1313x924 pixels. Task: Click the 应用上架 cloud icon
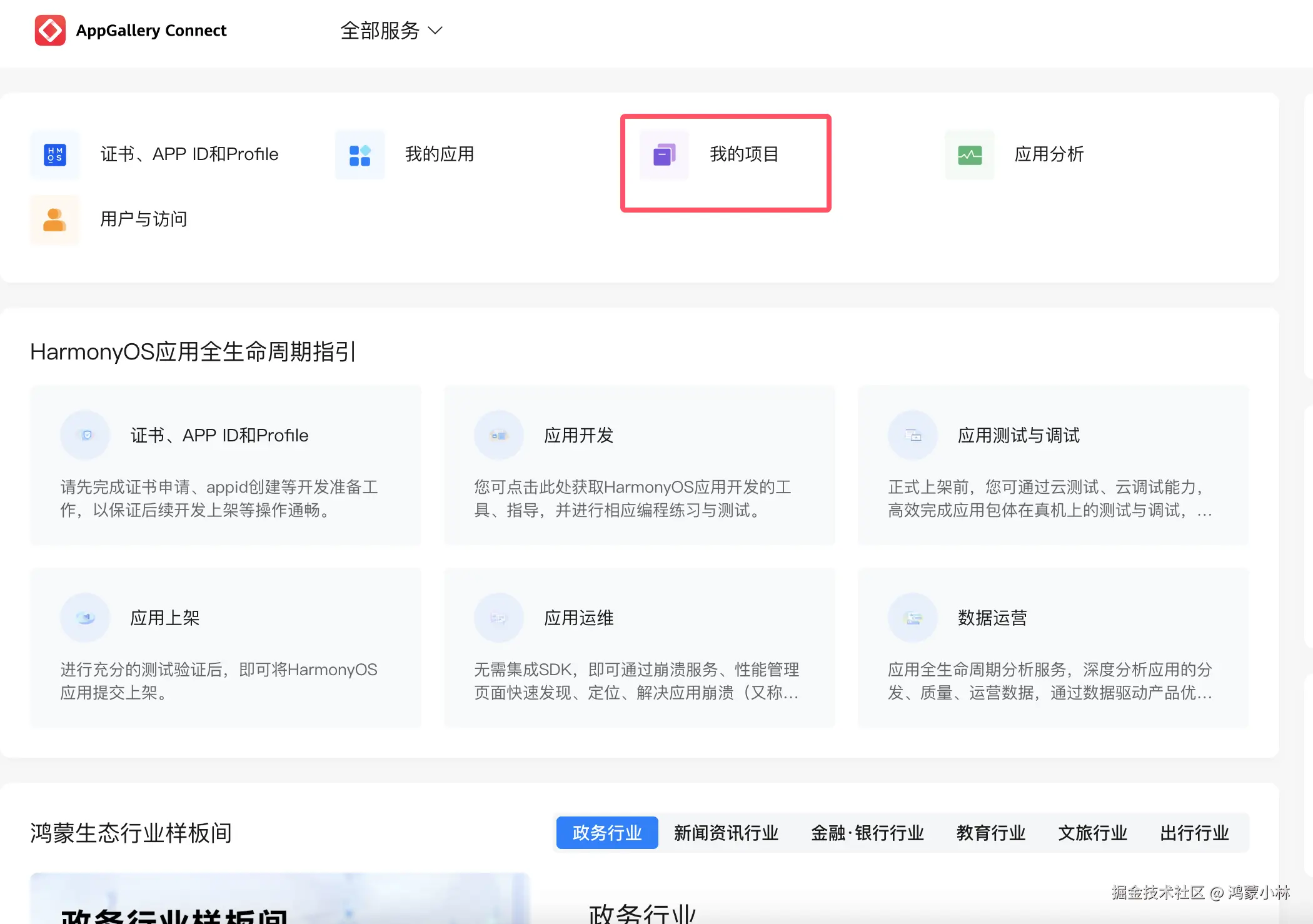(85, 618)
